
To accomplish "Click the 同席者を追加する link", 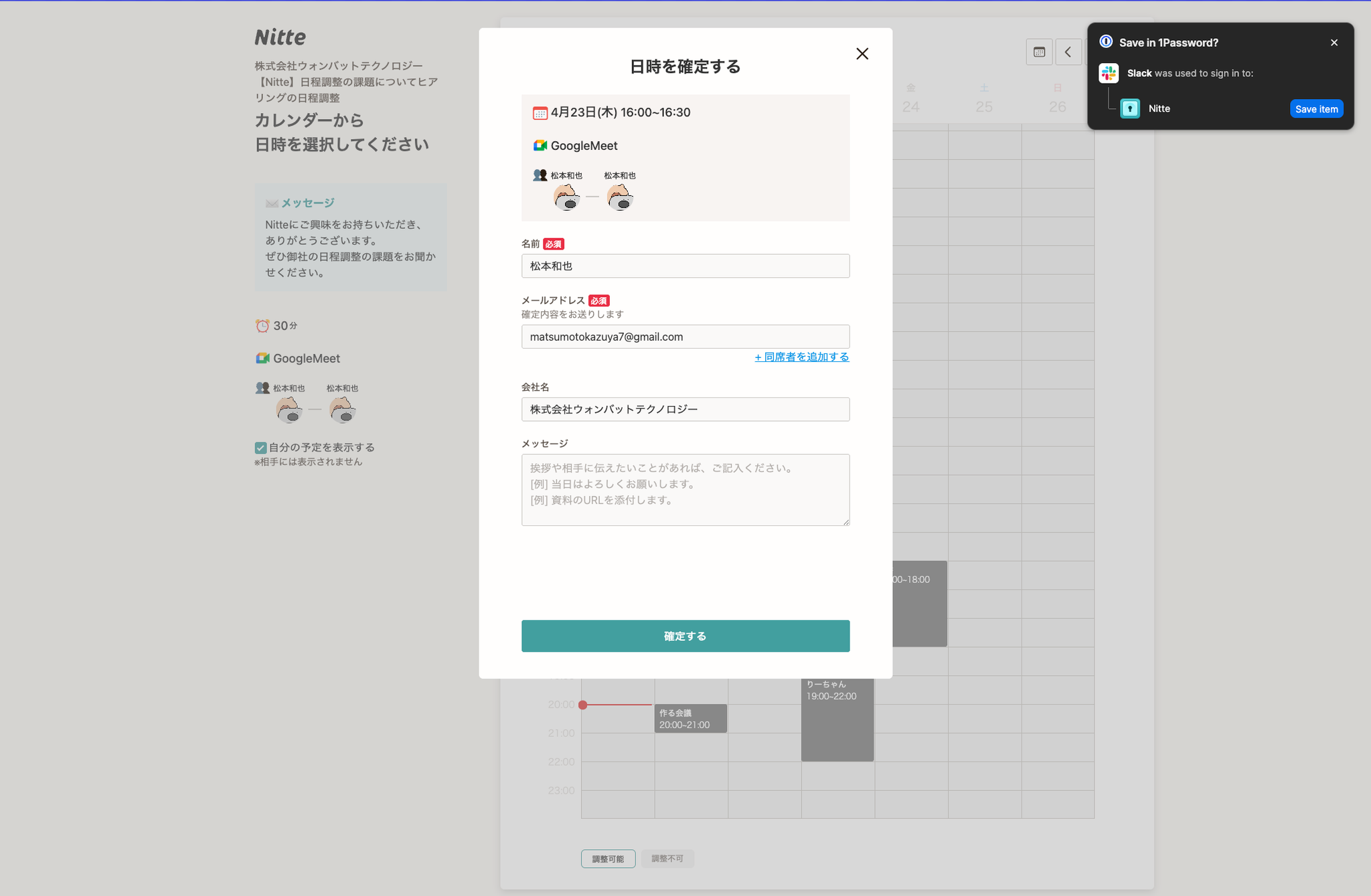I will pyautogui.click(x=801, y=357).
